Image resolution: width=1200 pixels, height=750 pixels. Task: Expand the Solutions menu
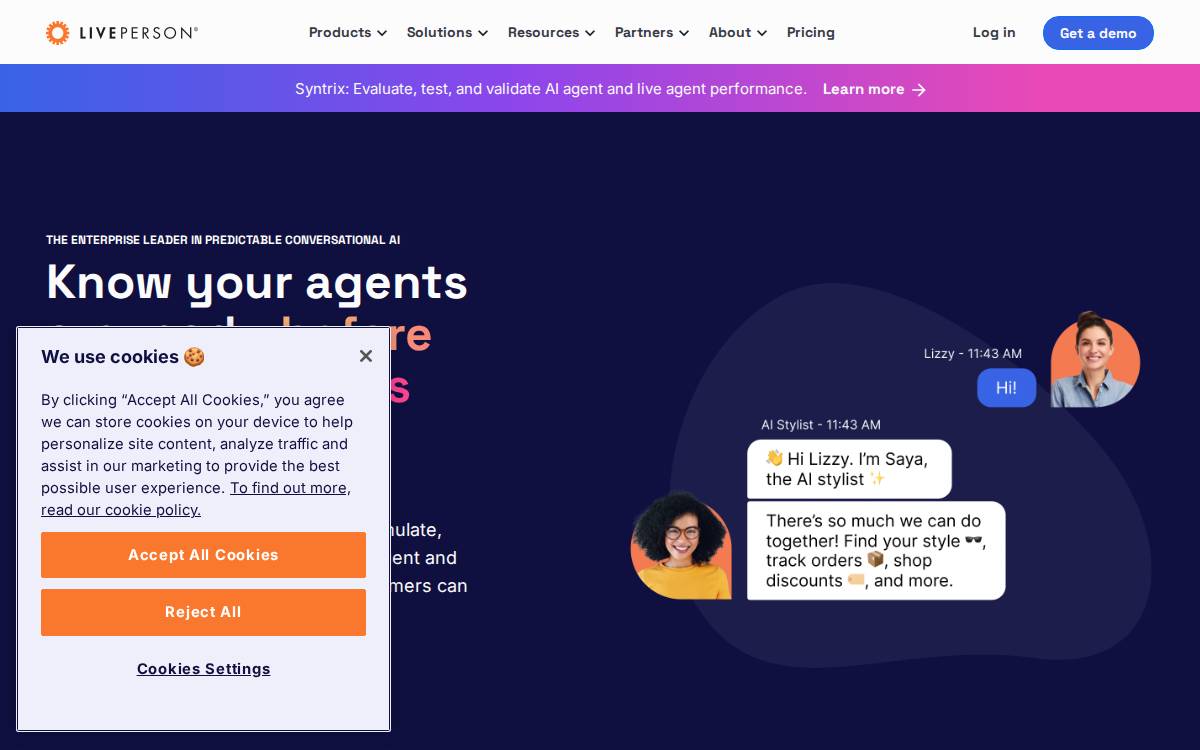point(448,32)
